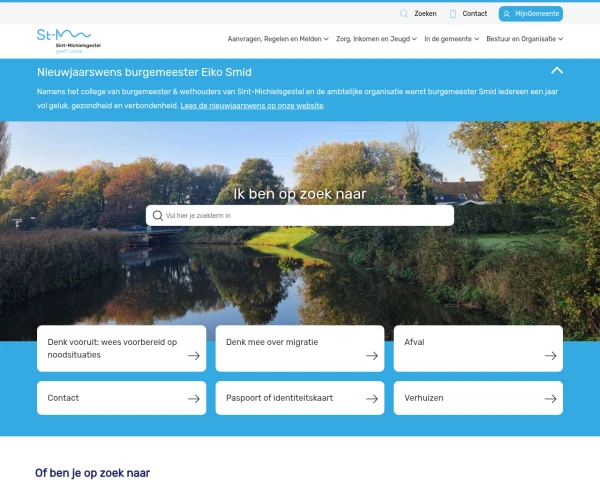The height and width of the screenshot is (480, 600).
Task: Click the Zoeken magnifier icon in top bar
Action: (x=404, y=14)
